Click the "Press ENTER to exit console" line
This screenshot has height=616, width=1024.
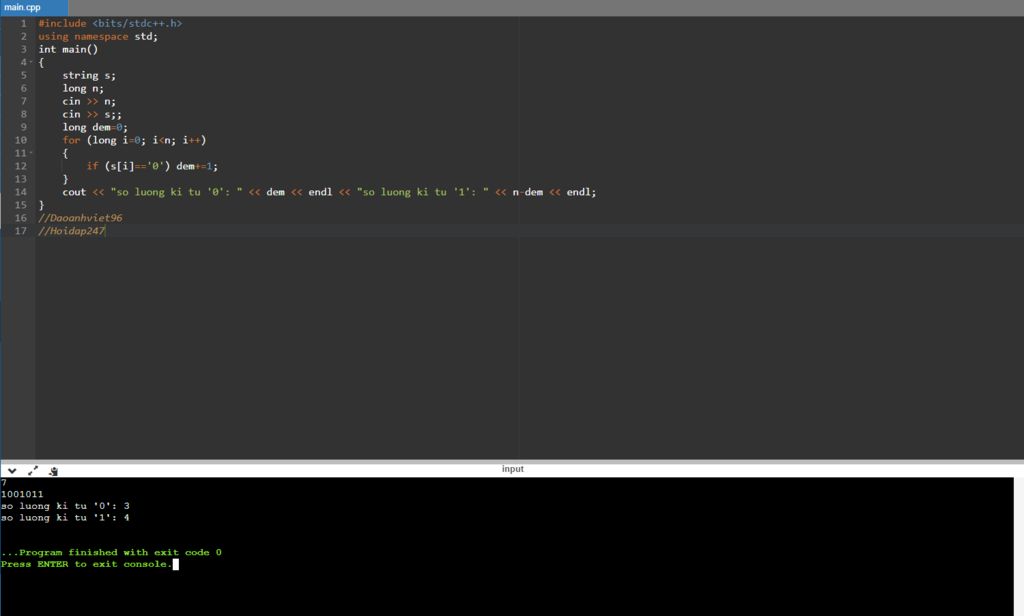[x=85, y=564]
